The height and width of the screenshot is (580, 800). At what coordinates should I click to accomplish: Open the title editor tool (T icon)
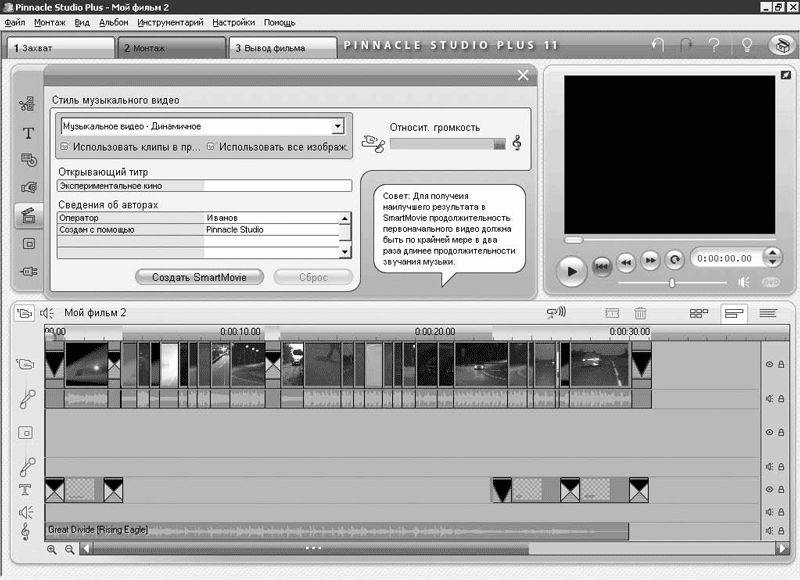pyautogui.click(x=28, y=132)
